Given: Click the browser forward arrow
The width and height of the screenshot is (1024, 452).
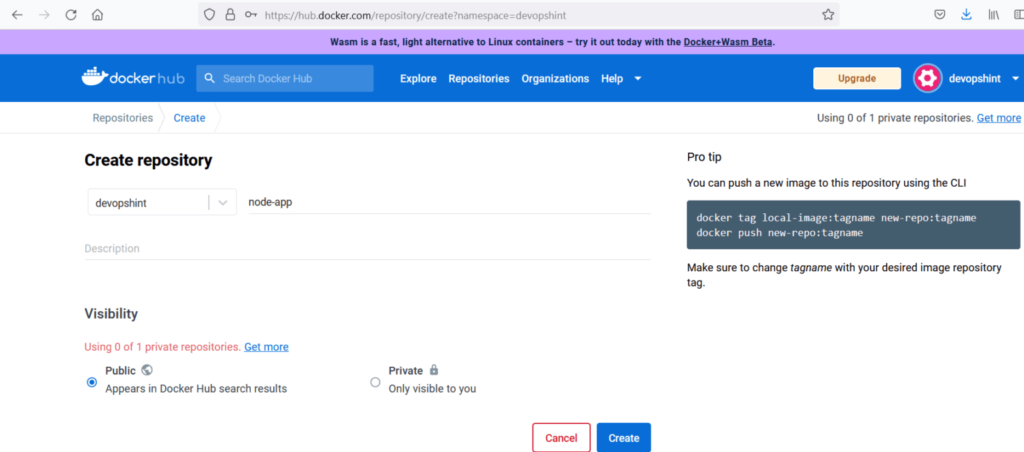Looking at the screenshot, I should [x=44, y=14].
